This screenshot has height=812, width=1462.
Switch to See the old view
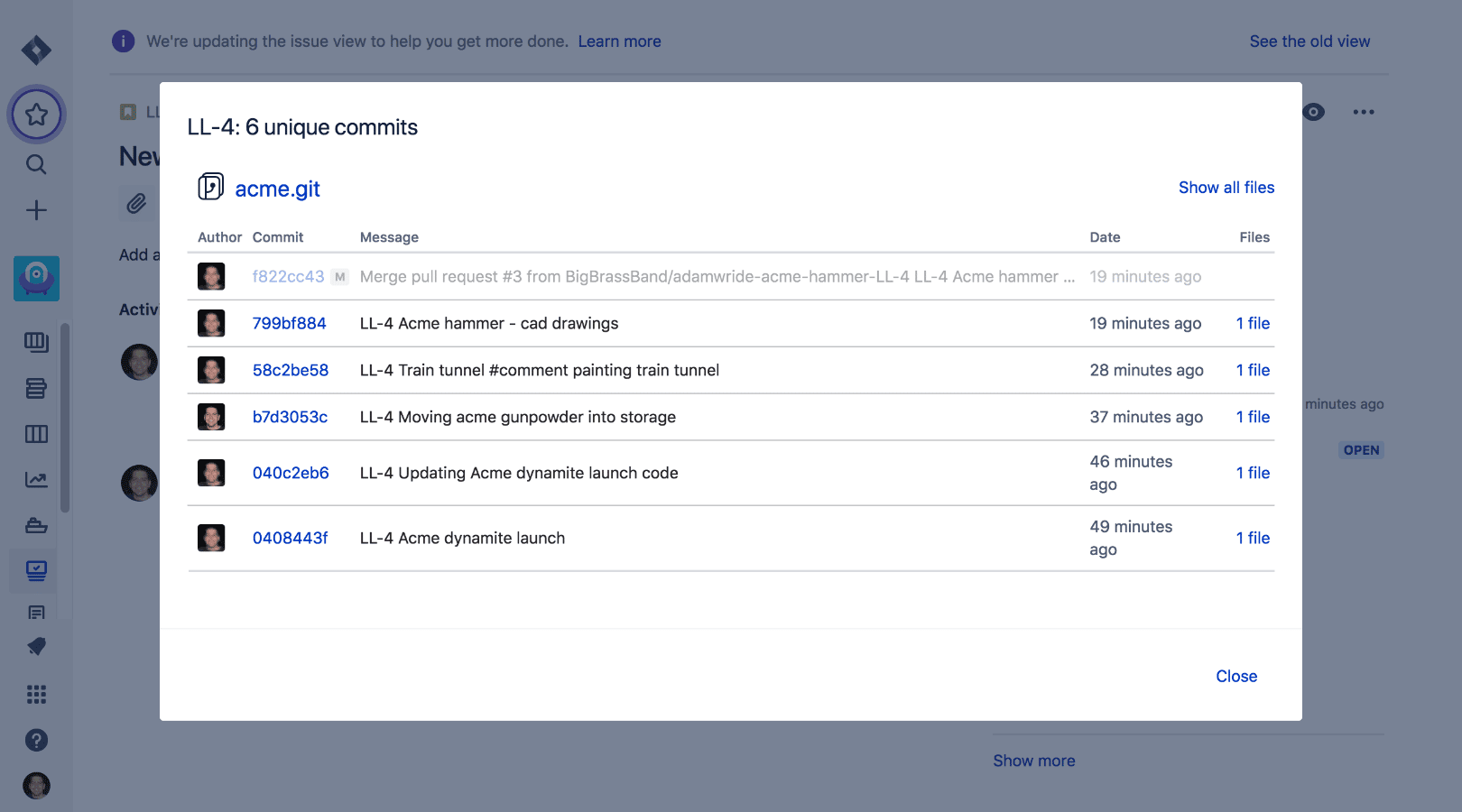click(1309, 42)
